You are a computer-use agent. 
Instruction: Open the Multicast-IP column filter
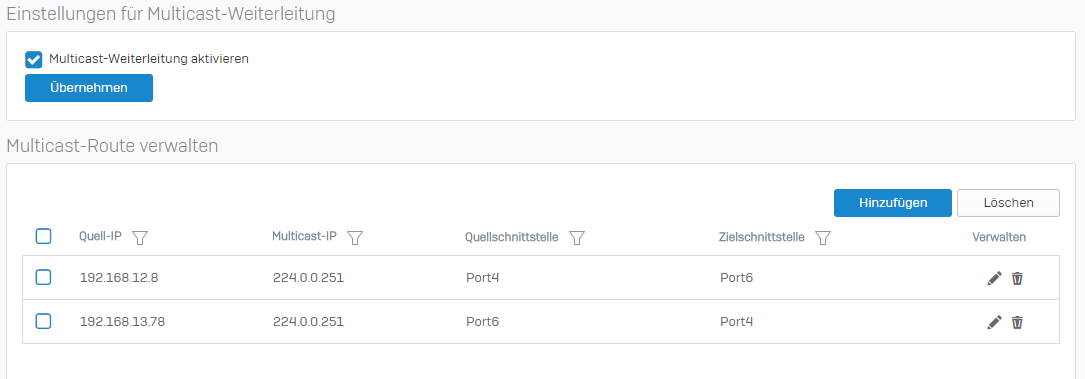coord(355,237)
